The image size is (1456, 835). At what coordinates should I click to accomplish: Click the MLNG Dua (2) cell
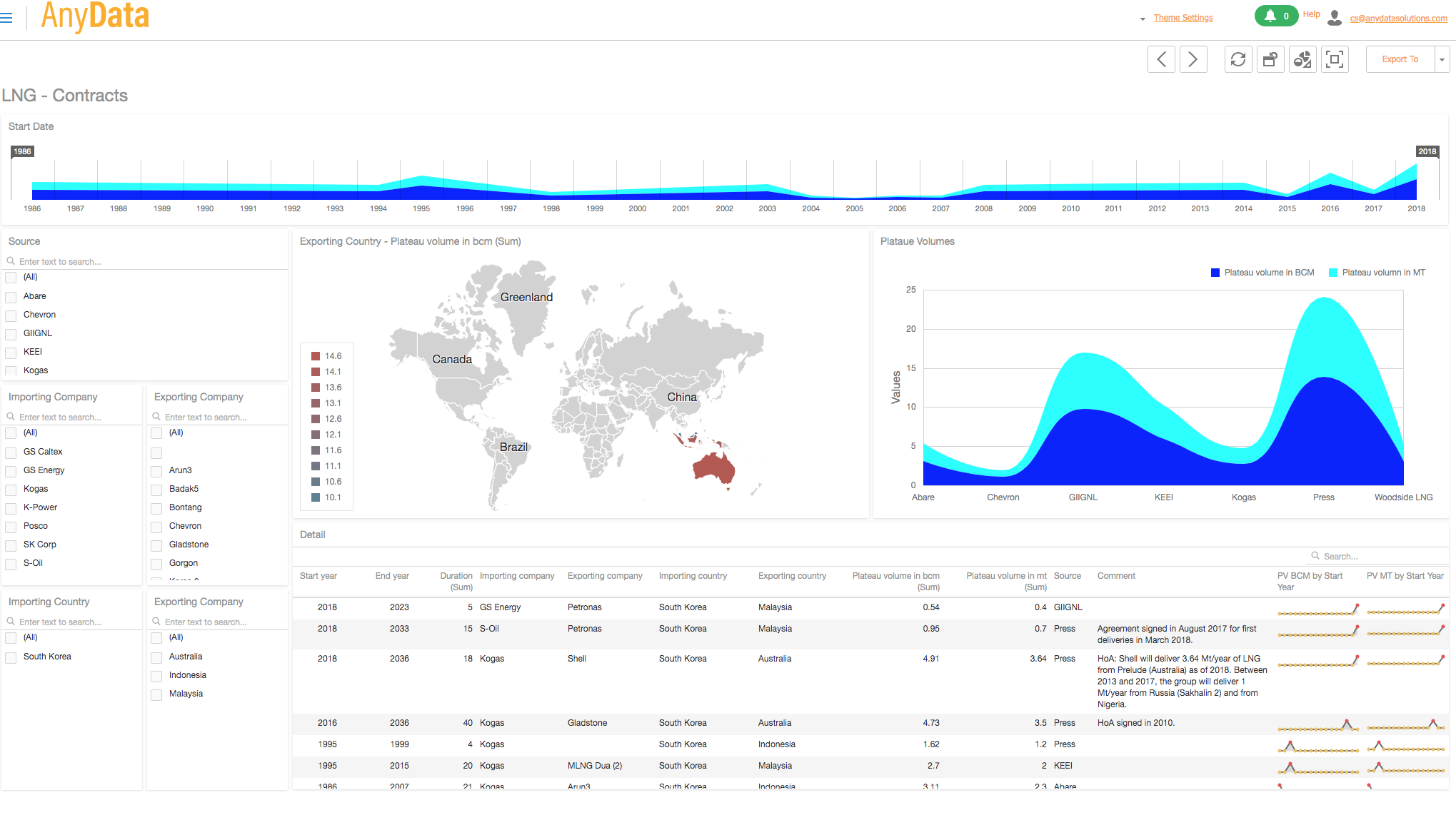[x=595, y=766]
